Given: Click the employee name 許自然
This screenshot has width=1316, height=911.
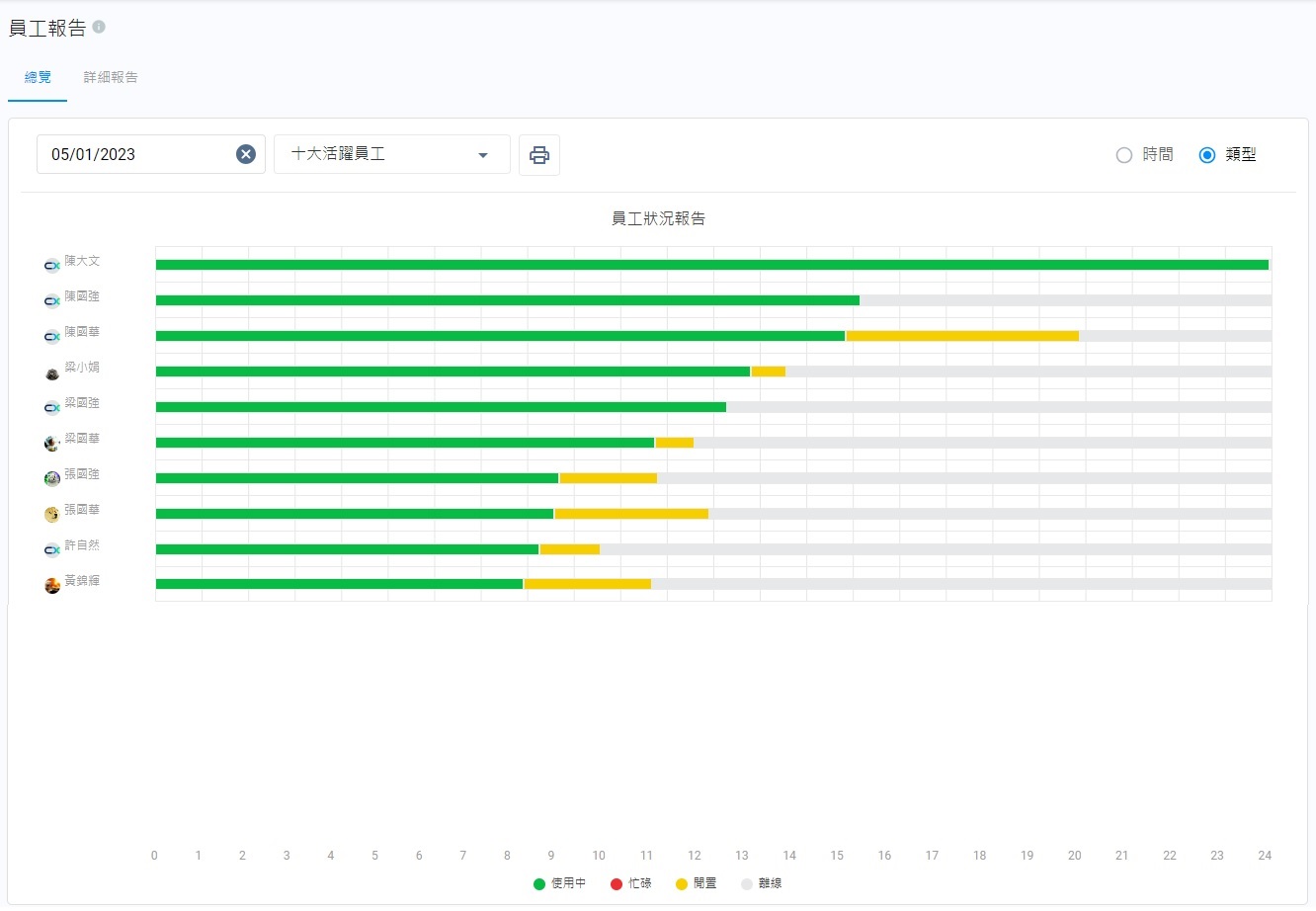Looking at the screenshot, I should coord(82,545).
